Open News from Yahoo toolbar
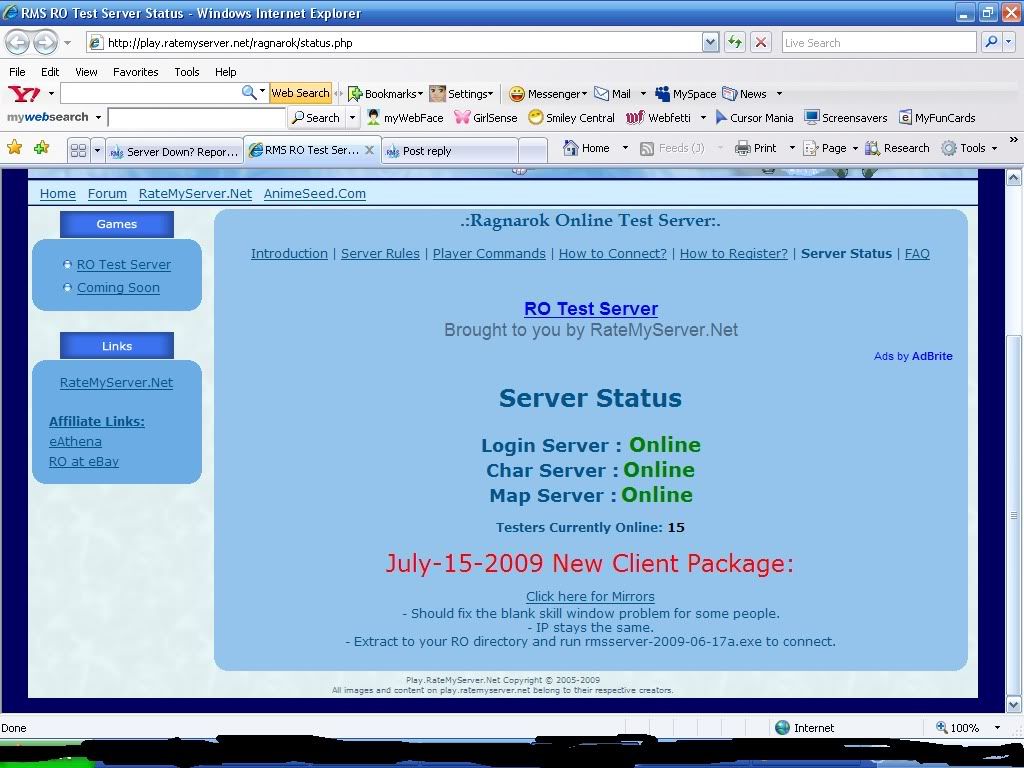Viewport: 1024px width, 768px height. pyautogui.click(x=744, y=94)
